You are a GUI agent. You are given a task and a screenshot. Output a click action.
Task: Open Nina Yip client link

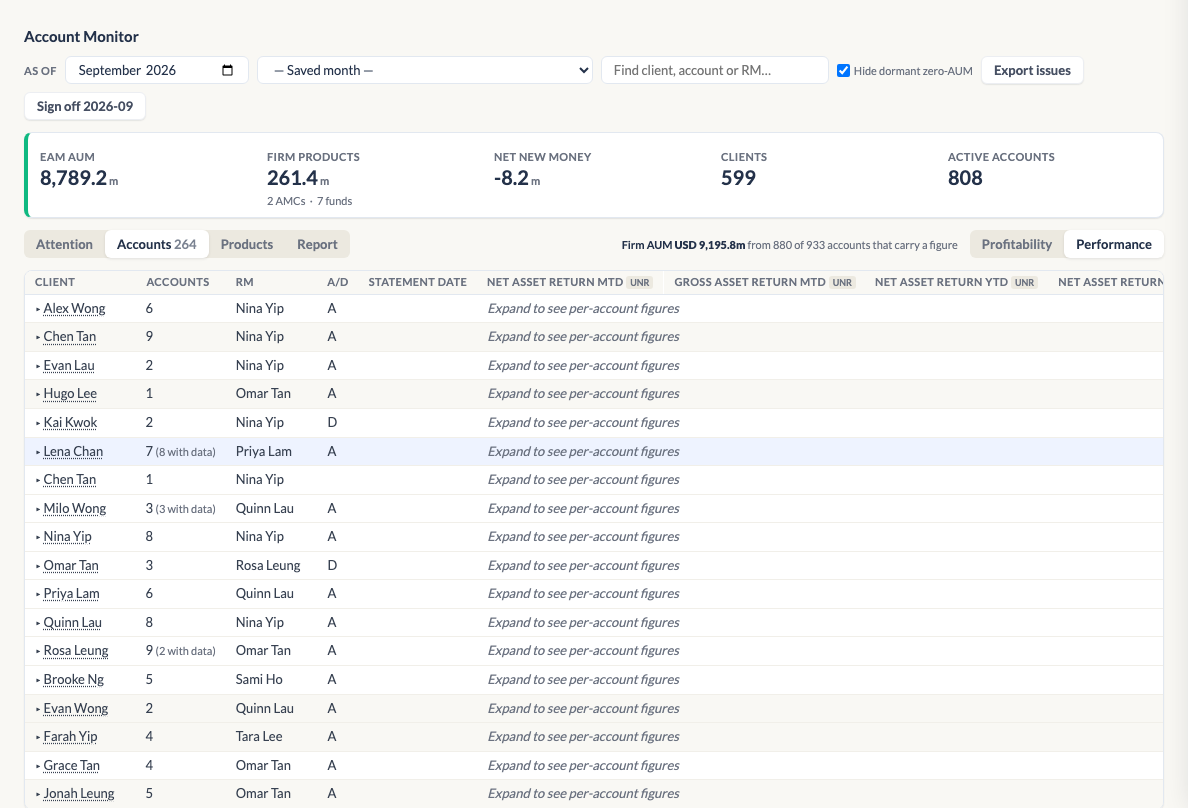coord(67,537)
